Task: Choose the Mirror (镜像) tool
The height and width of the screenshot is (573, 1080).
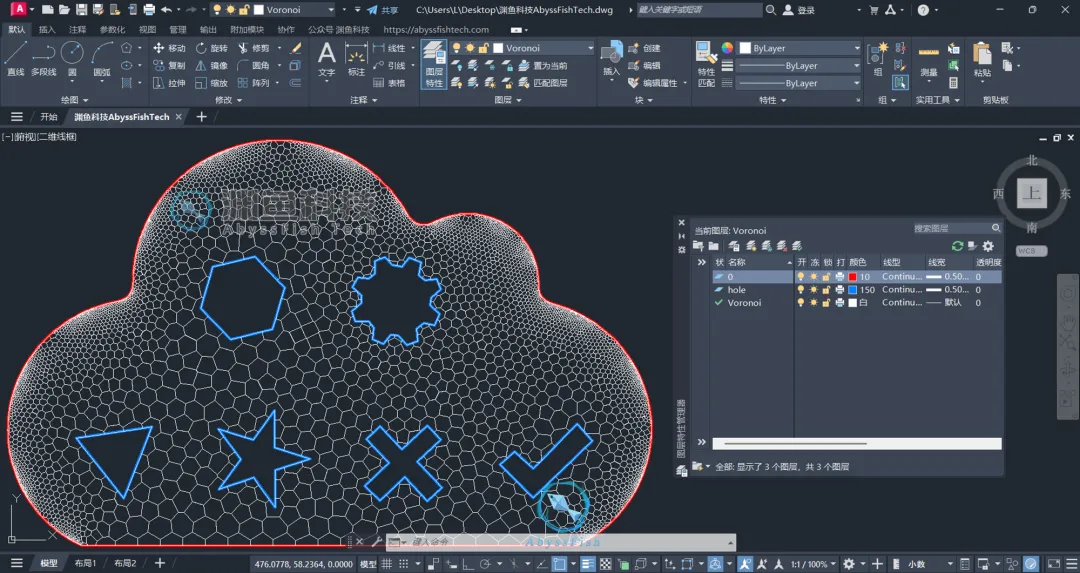Action: [x=210, y=66]
